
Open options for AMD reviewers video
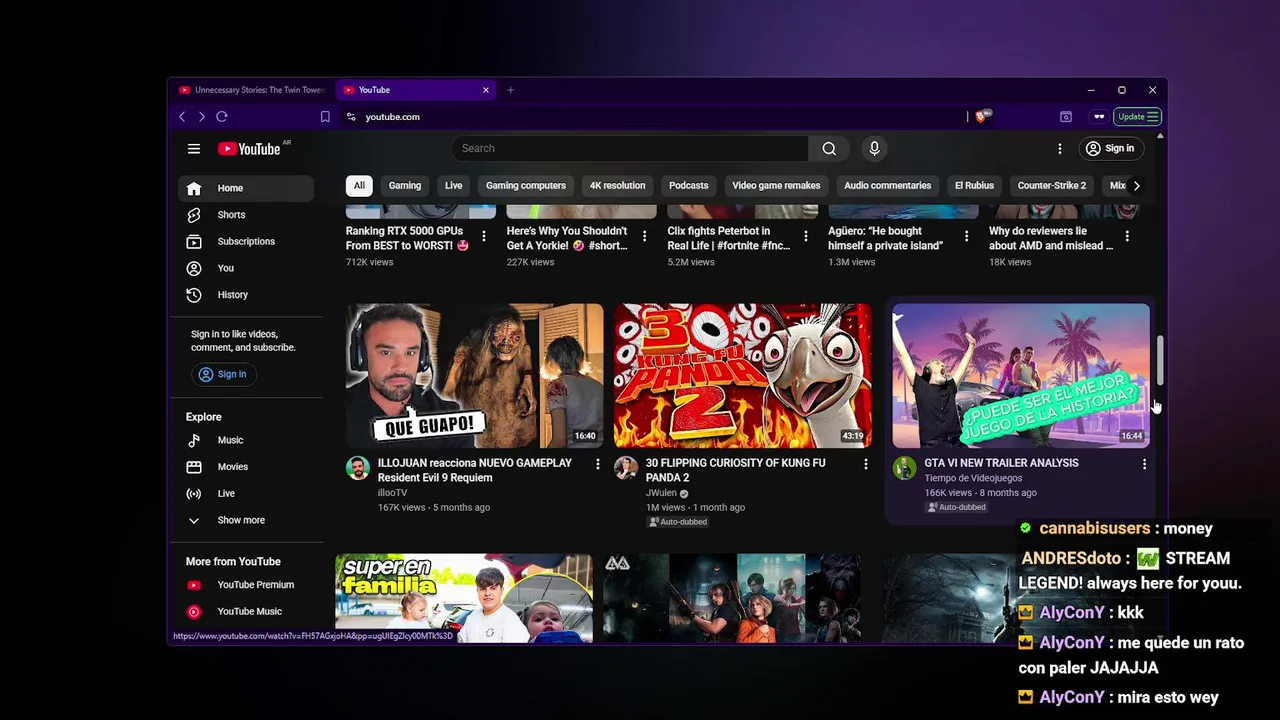(1127, 237)
